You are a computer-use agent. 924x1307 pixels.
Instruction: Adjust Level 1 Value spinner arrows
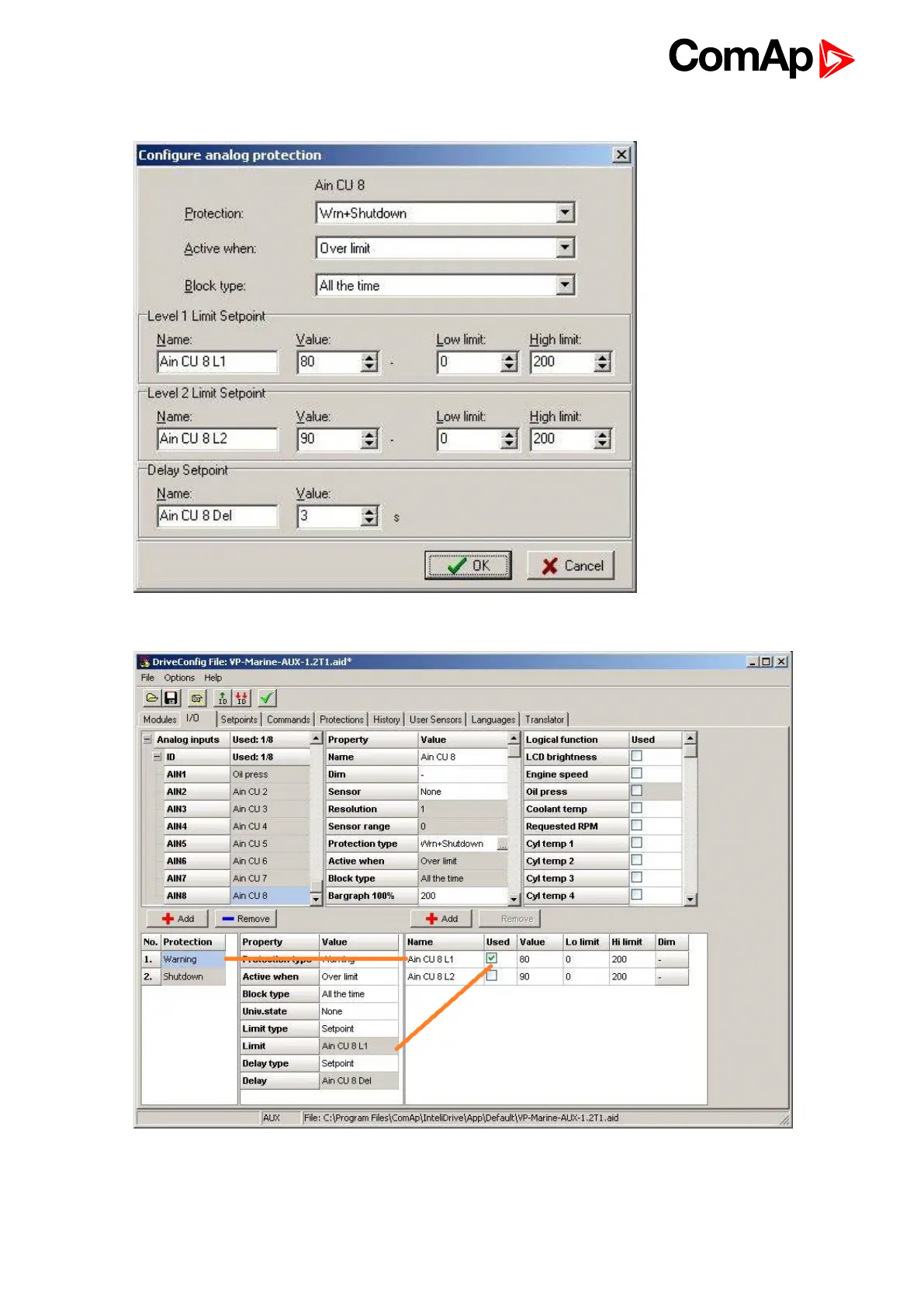(370, 362)
